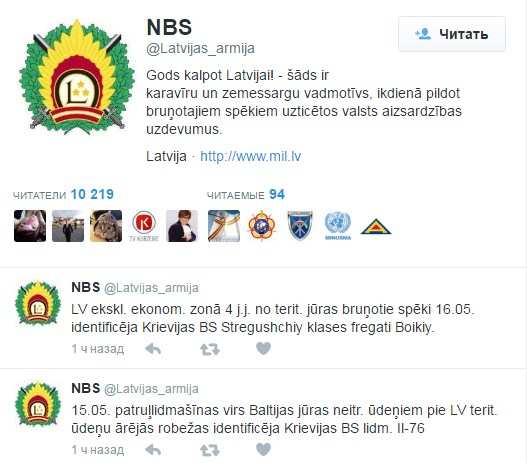This screenshot has width=527, height=463.
Task: Open the red K logo follower avatar
Action: pos(144,226)
